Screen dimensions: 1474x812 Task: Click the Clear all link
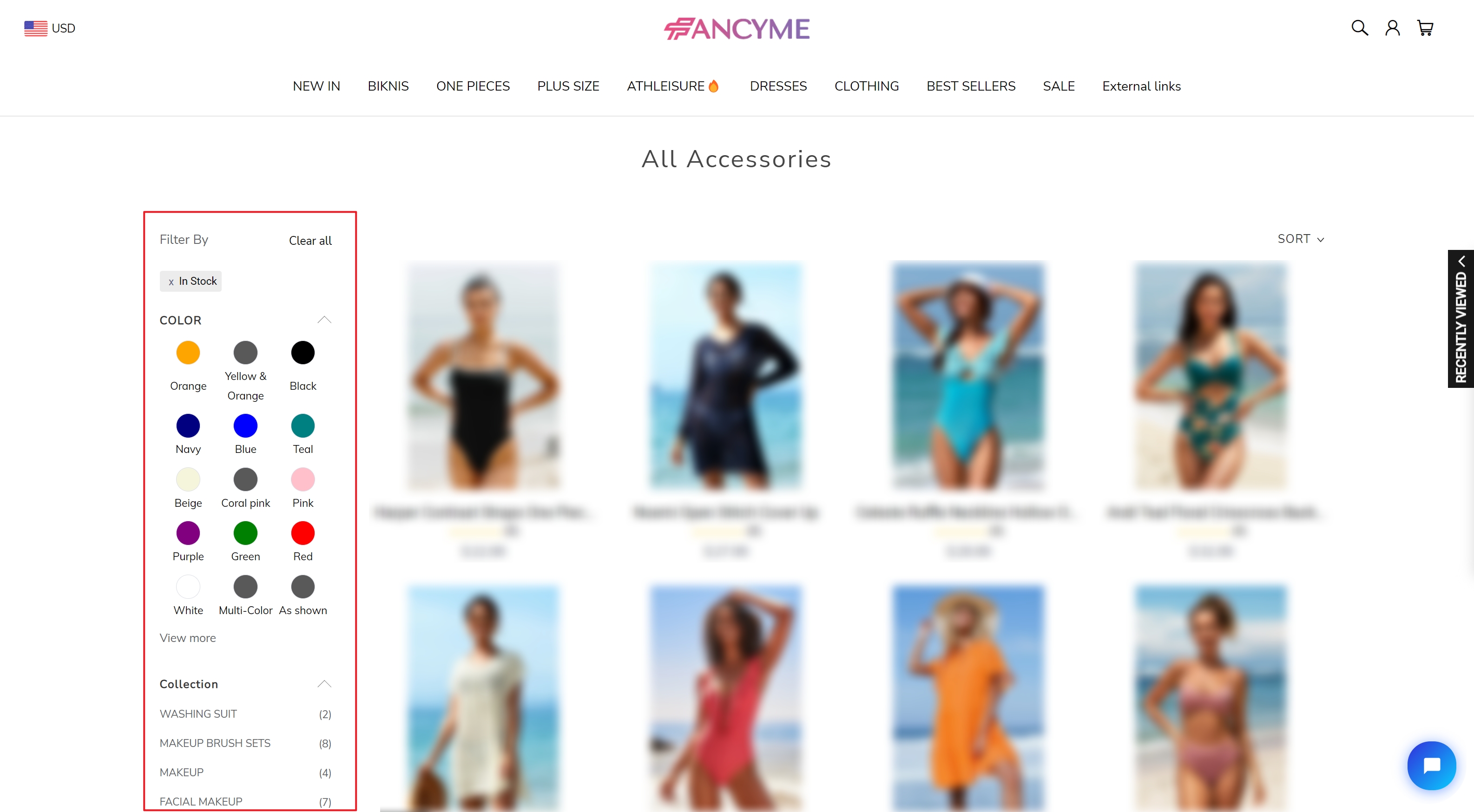(x=310, y=240)
